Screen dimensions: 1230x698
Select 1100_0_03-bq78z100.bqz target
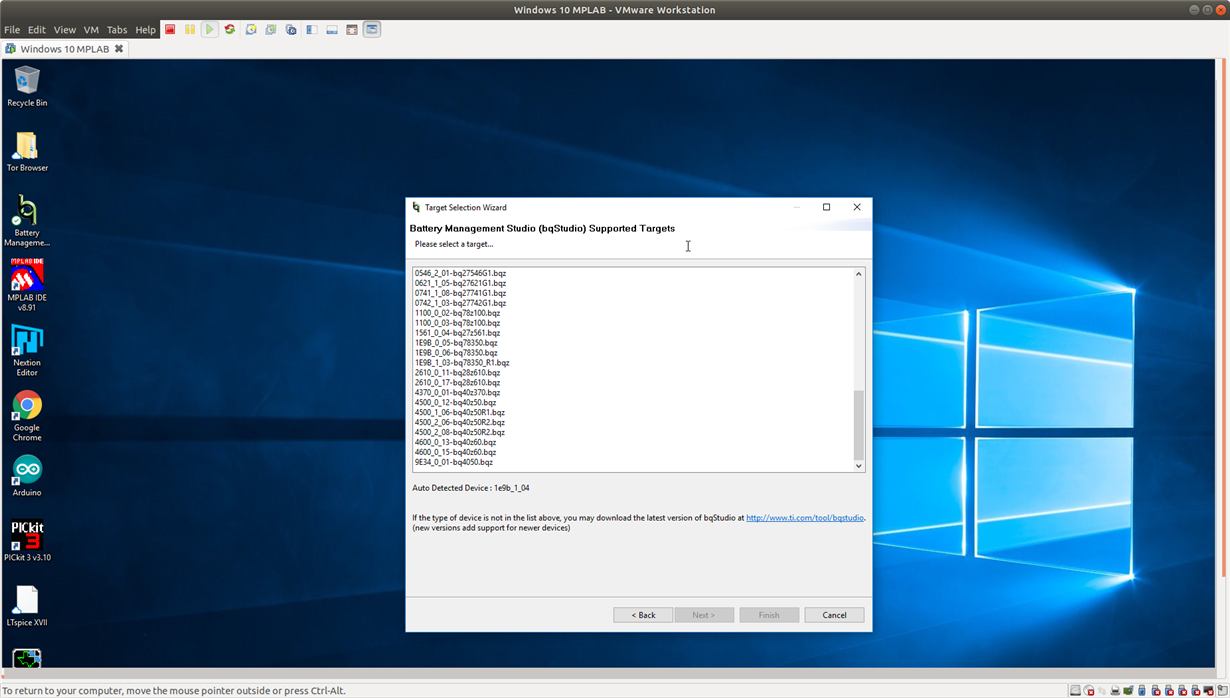pyautogui.click(x=457, y=323)
